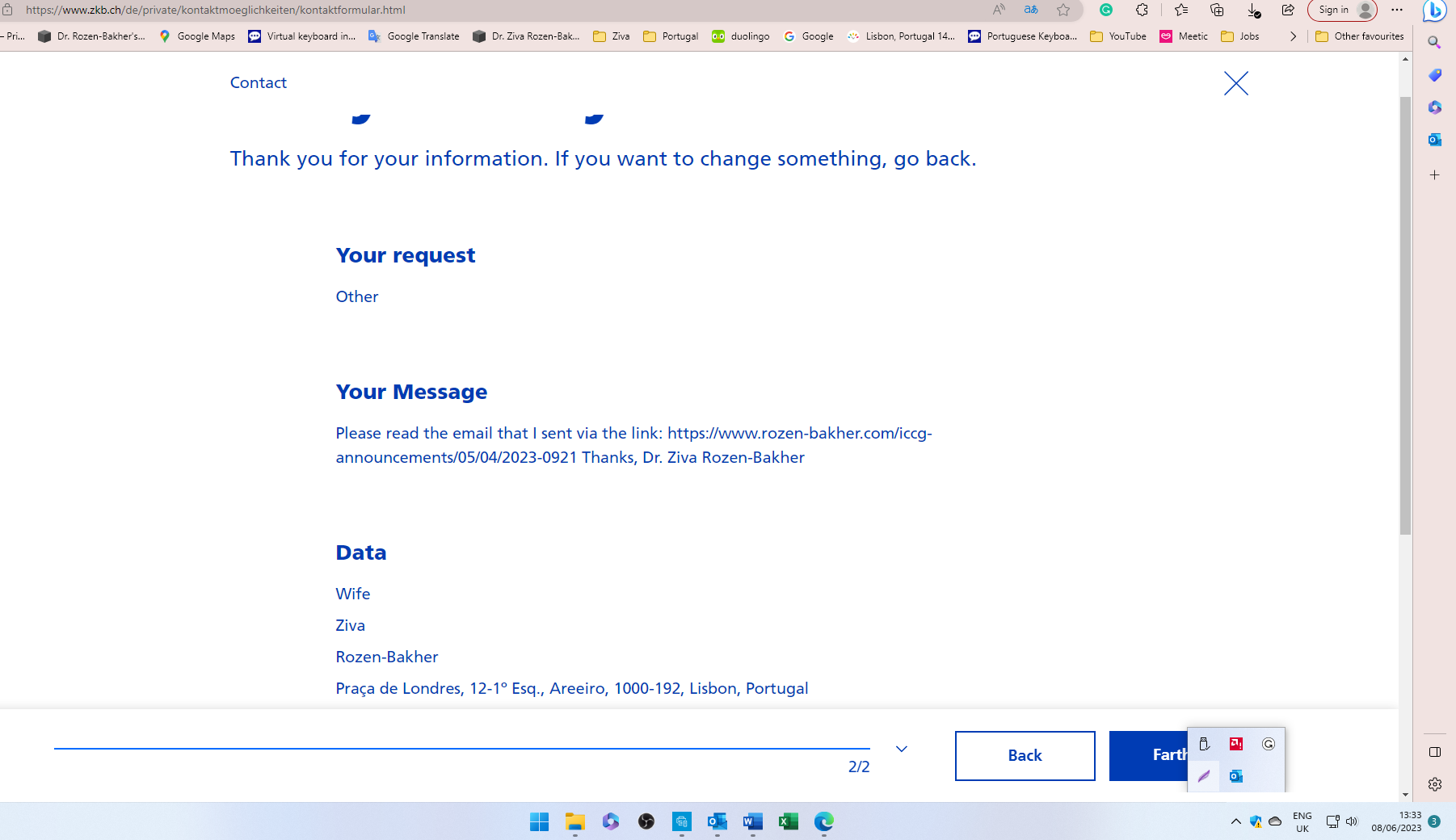Open Windows Security tray icon
The height and width of the screenshot is (840, 1456).
pyautogui.click(x=1256, y=821)
